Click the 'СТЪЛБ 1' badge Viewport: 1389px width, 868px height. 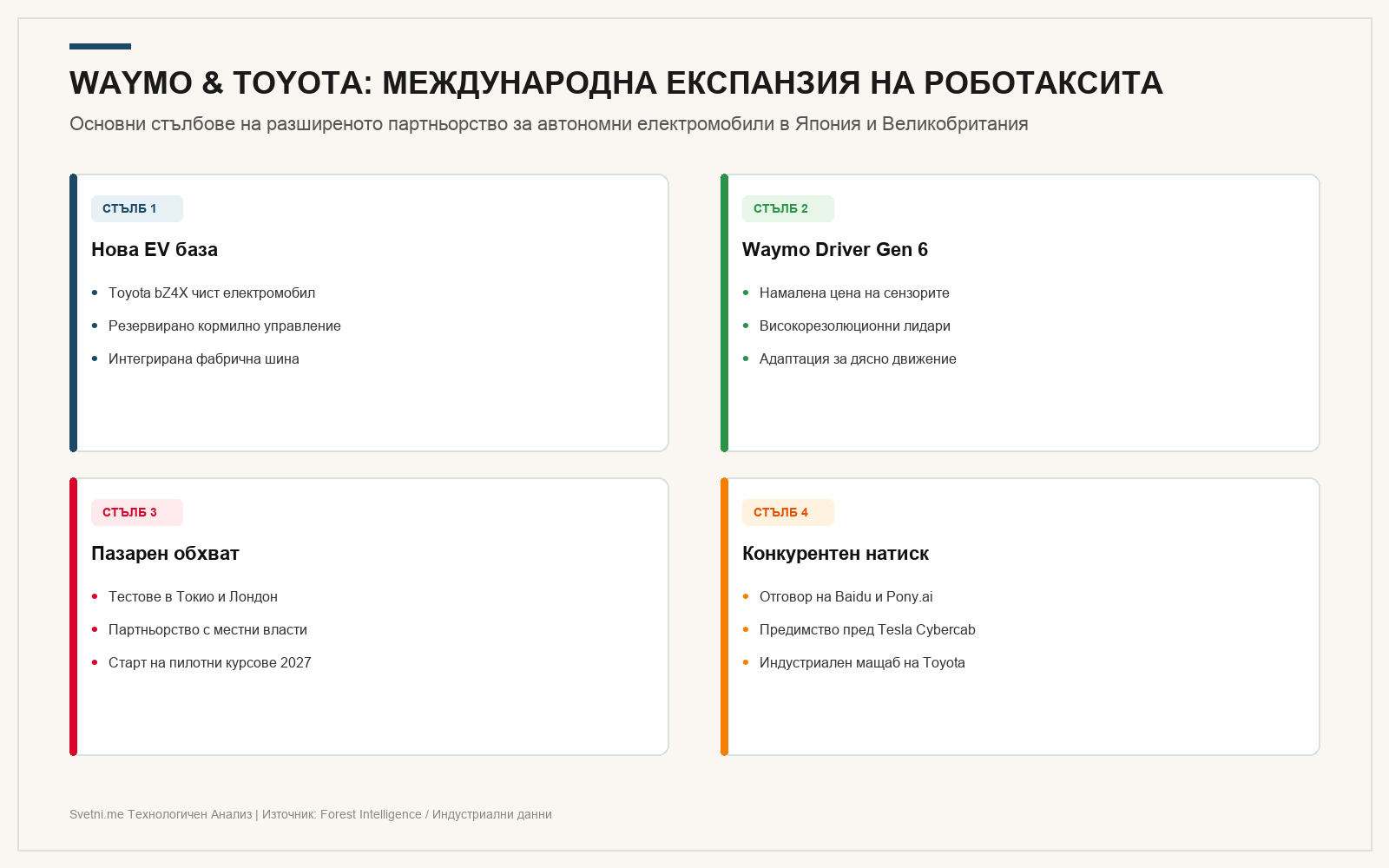tap(137, 208)
